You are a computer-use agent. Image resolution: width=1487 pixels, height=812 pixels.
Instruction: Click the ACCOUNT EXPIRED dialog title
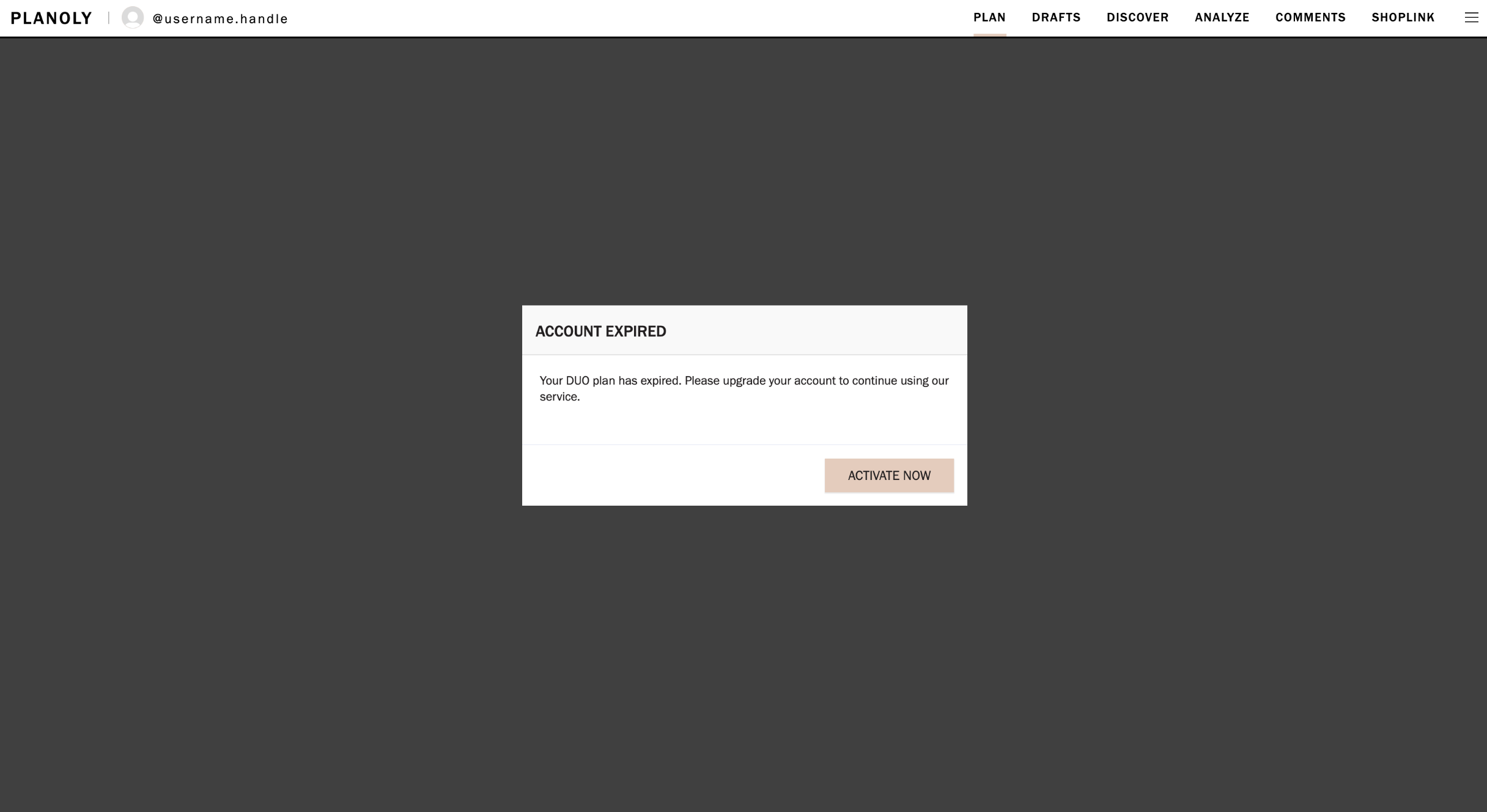(600, 331)
